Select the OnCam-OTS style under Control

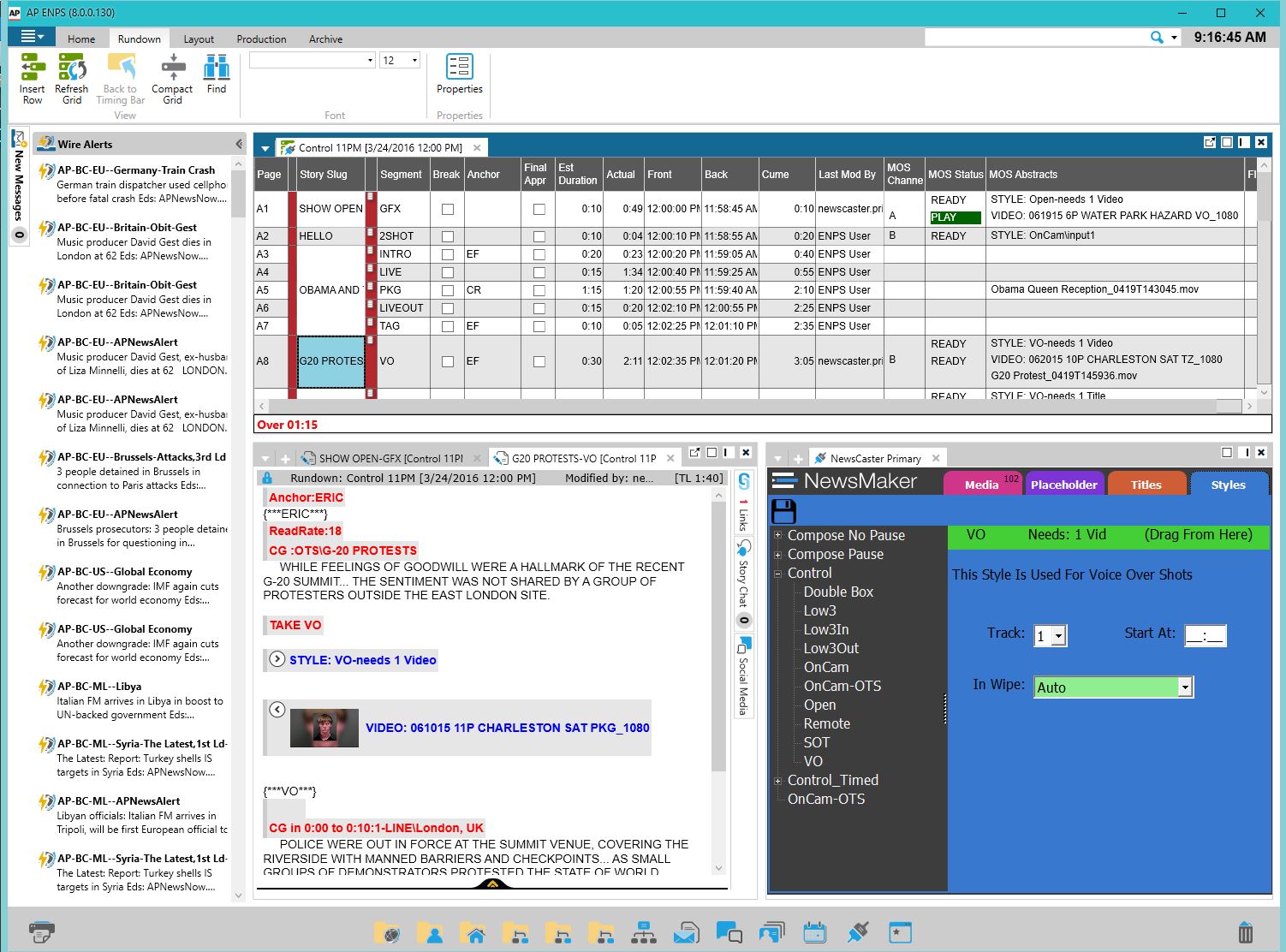[842, 687]
